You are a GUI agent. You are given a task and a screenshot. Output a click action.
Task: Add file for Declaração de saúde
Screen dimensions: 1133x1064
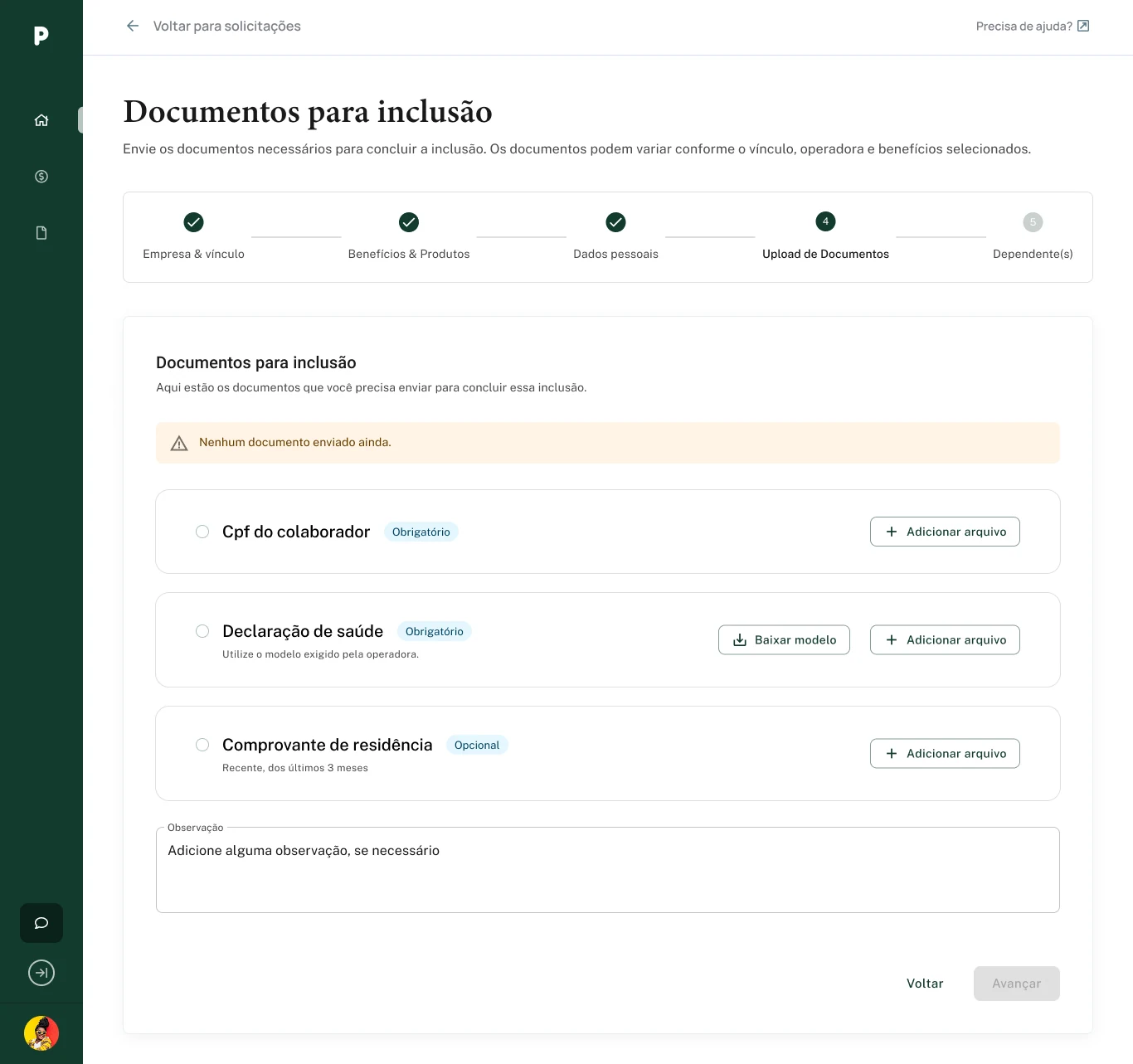pyautogui.click(x=945, y=640)
